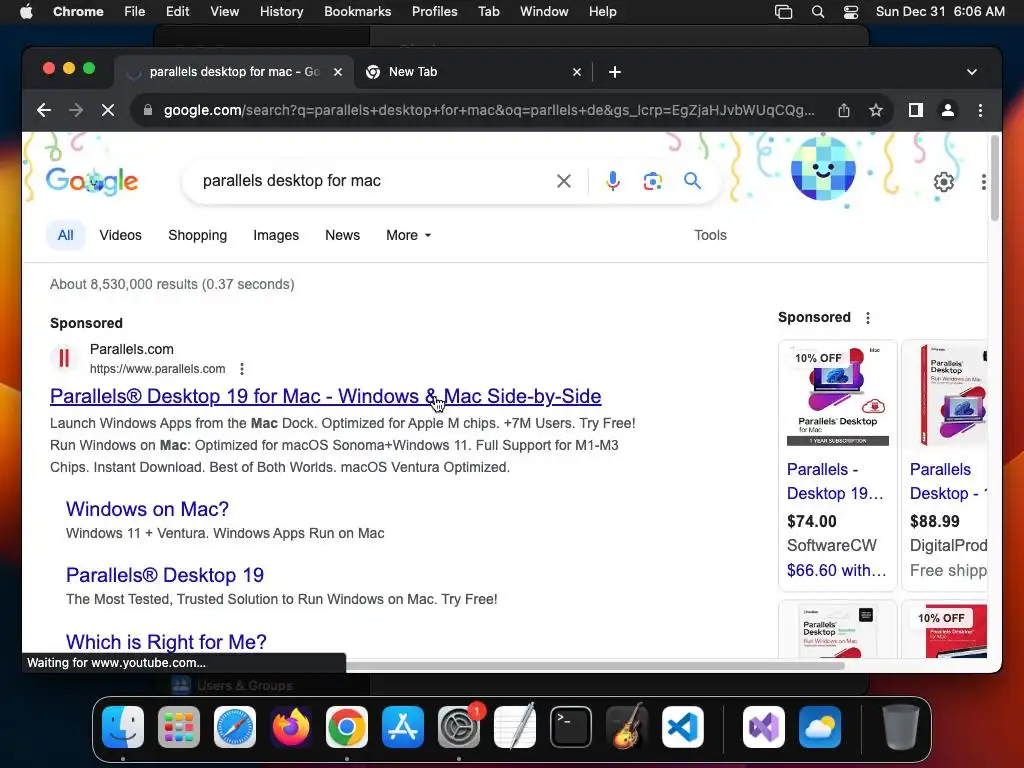
Task: Open Parallels Desktop 19 for Mac headline link
Action: tap(325, 396)
